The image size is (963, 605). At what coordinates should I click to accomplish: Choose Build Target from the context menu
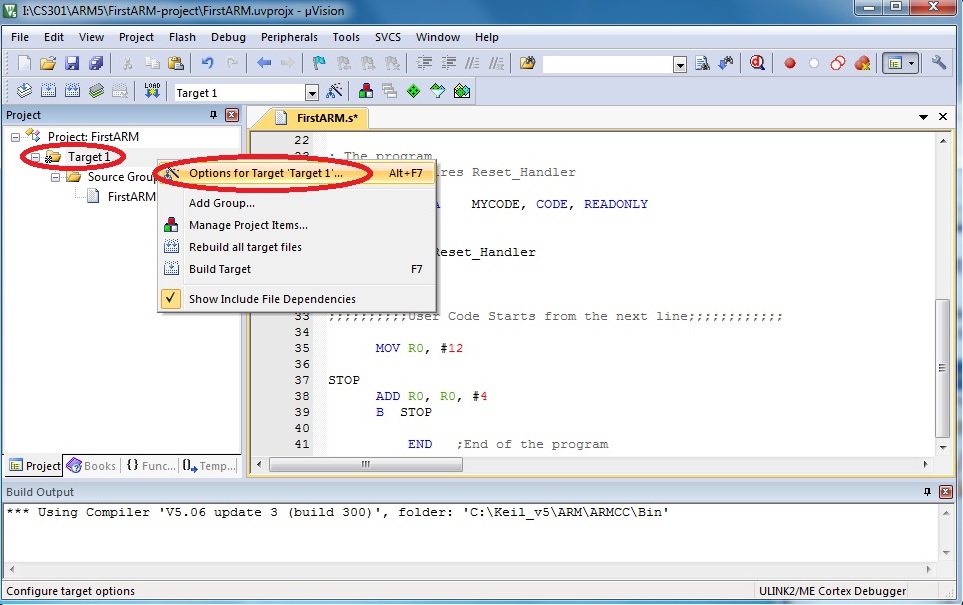pos(297,270)
